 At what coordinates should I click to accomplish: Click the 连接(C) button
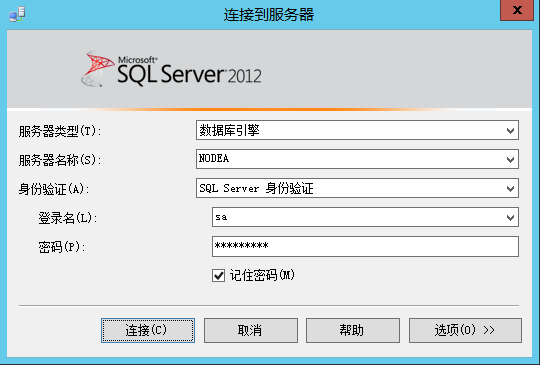tap(148, 330)
